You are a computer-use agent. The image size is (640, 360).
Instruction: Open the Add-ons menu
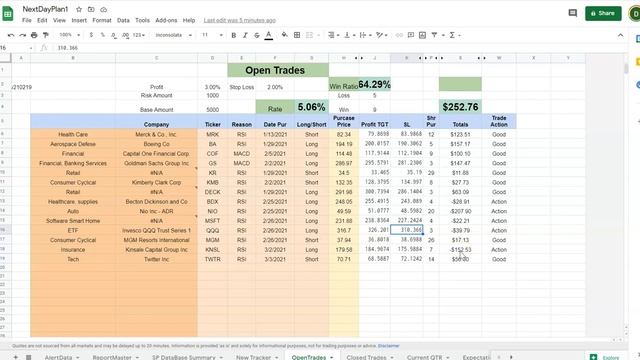[x=166, y=20]
